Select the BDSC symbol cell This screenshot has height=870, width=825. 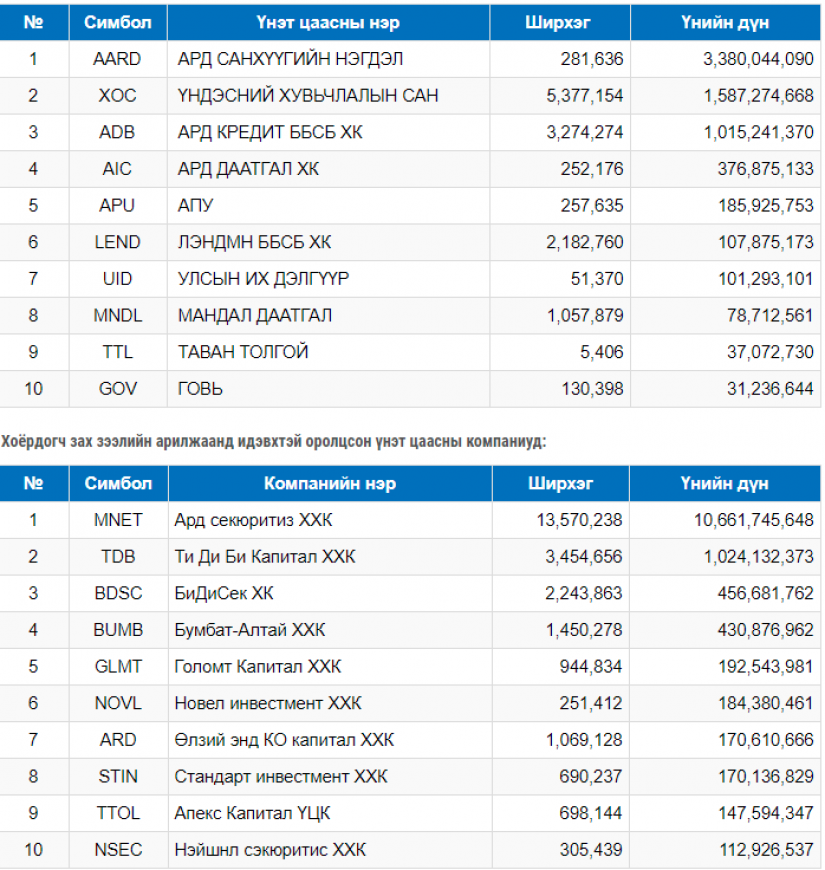(118, 593)
